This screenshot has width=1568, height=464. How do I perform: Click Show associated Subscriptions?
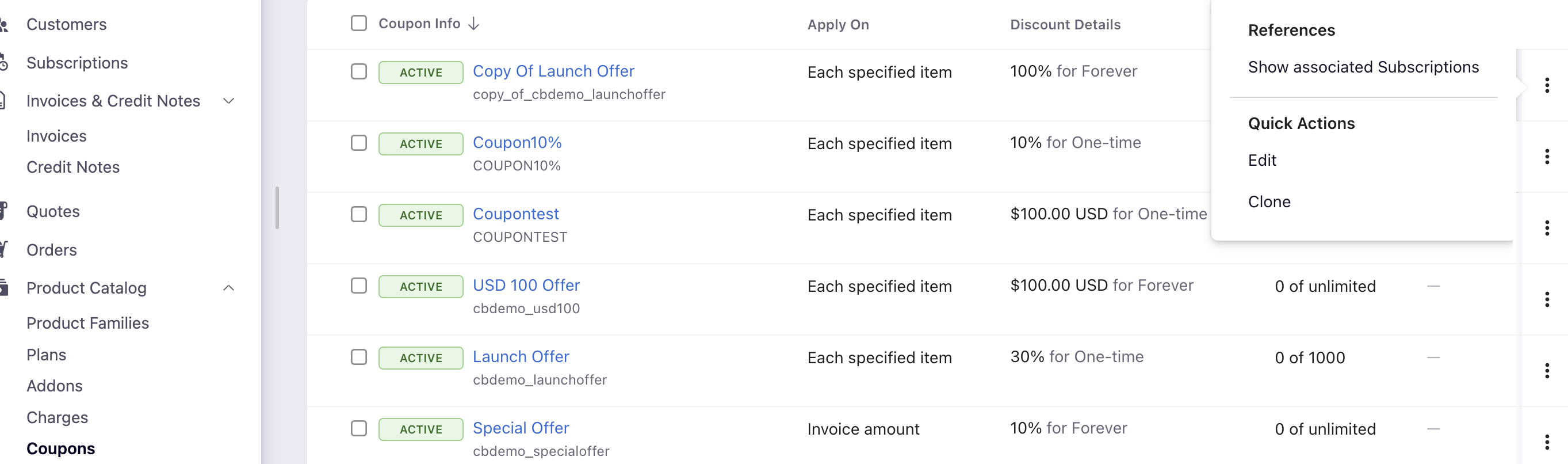pos(1362,67)
